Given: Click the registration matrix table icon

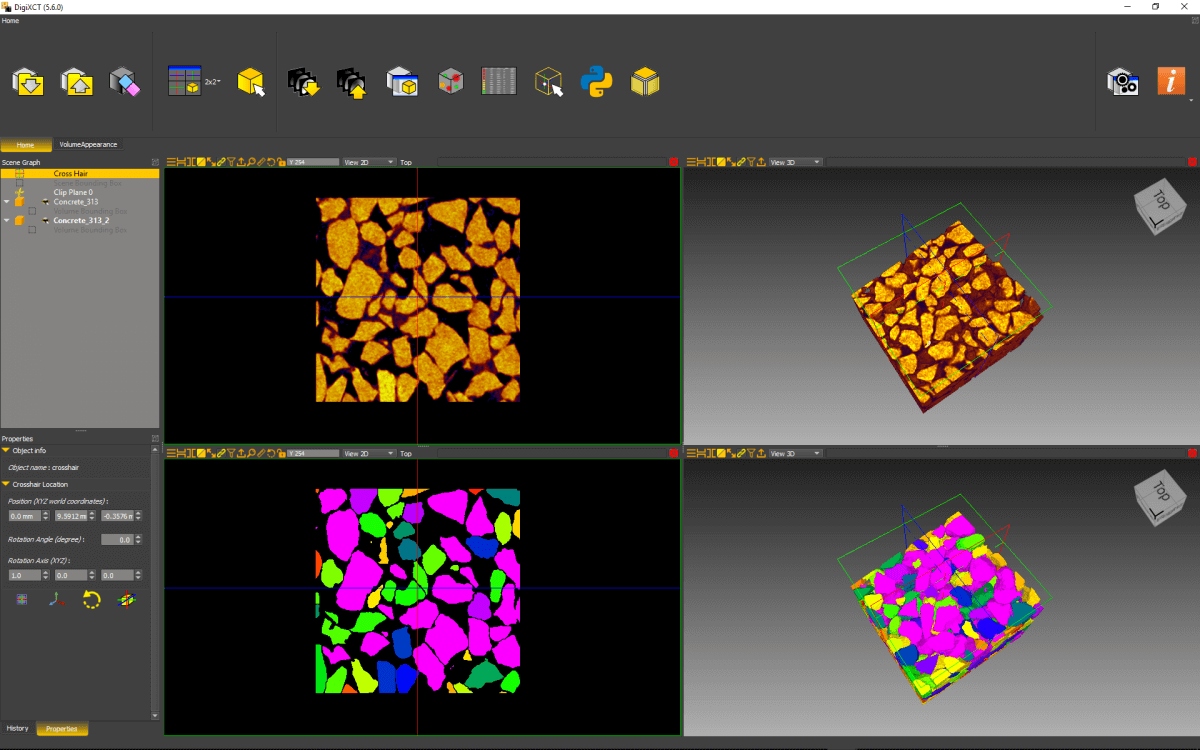Looking at the screenshot, I should (x=498, y=82).
